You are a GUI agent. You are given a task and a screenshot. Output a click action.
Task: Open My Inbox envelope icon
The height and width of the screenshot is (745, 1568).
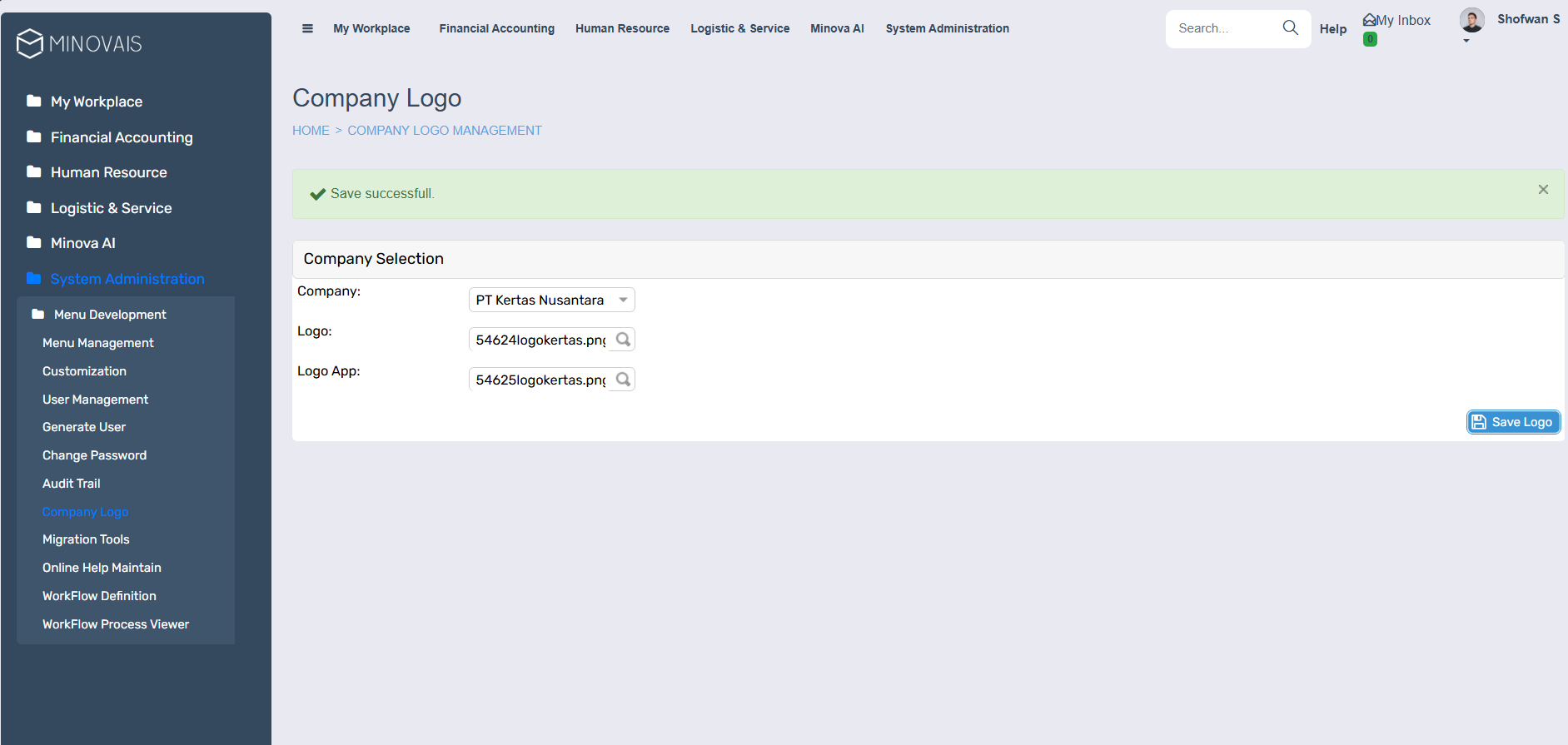point(1369,20)
